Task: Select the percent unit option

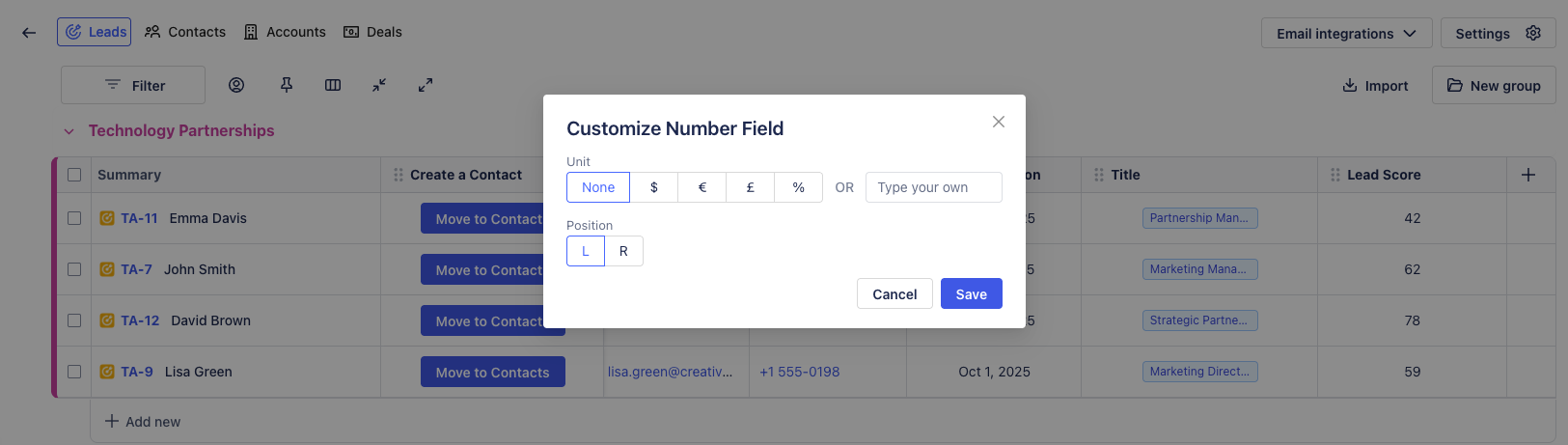Action: 798,187
